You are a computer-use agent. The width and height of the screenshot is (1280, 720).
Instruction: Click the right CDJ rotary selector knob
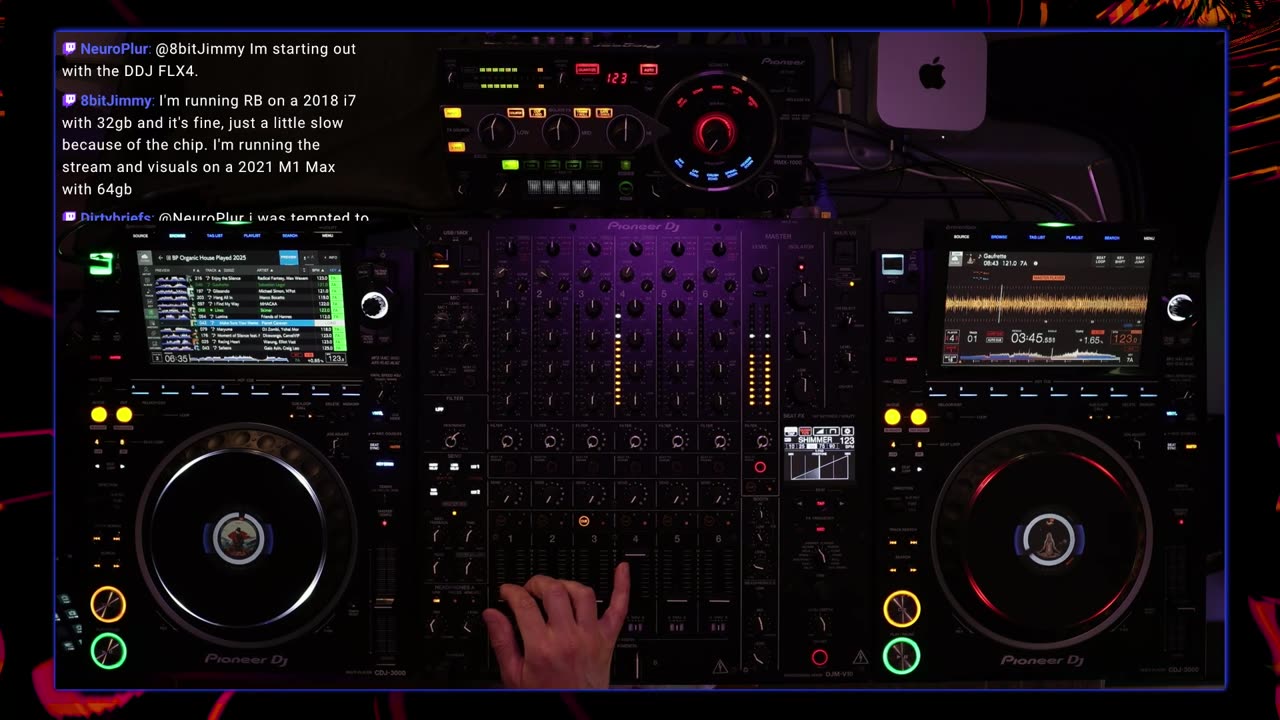(1179, 308)
